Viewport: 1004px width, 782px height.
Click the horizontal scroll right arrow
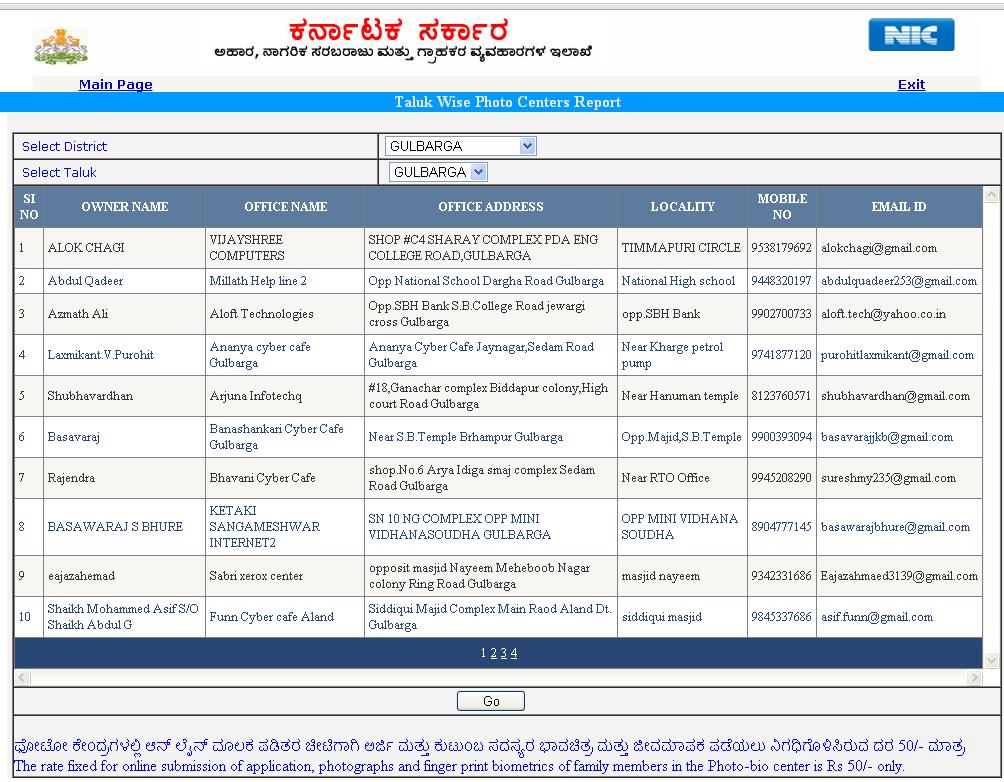point(975,677)
